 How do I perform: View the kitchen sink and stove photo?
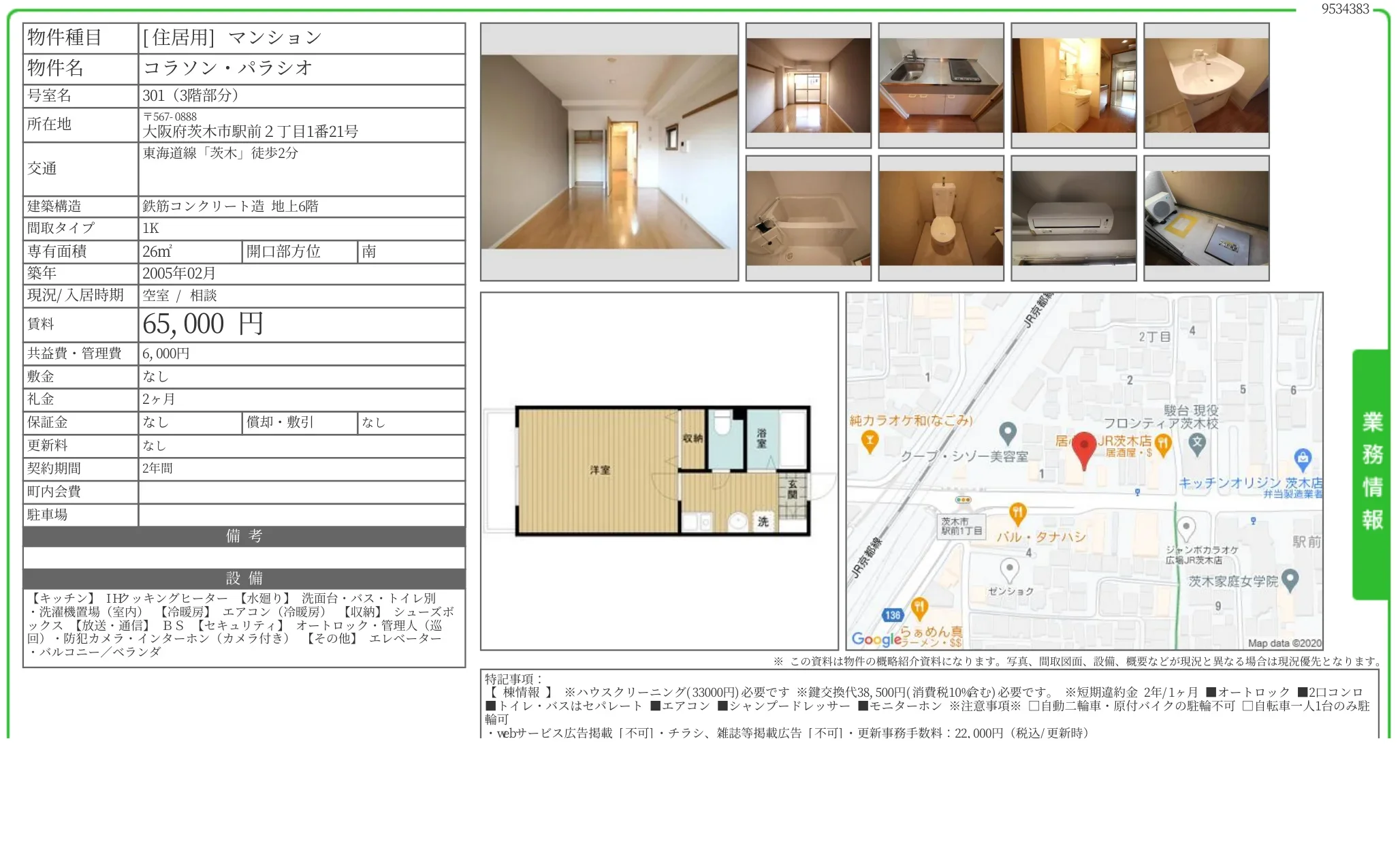point(941,85)
